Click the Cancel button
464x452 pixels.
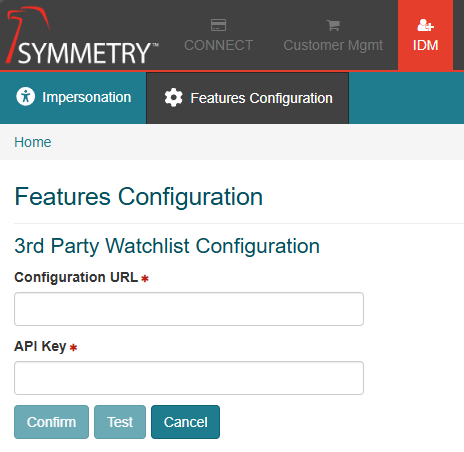(185, 422)
